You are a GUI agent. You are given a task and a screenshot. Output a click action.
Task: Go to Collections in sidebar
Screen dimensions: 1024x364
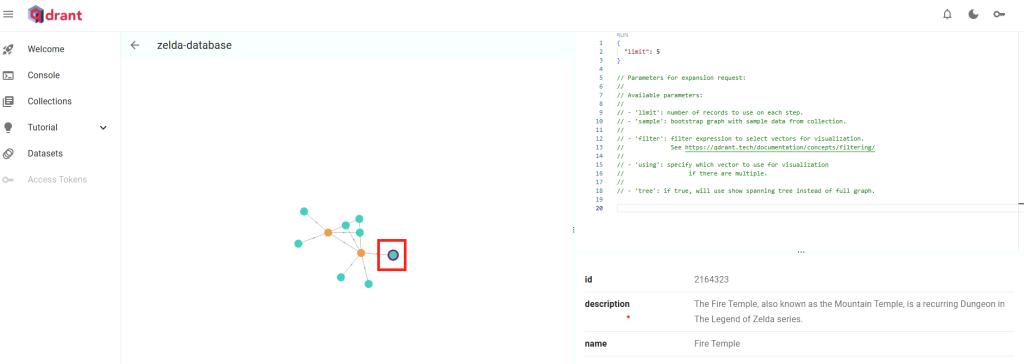[50, 101]
